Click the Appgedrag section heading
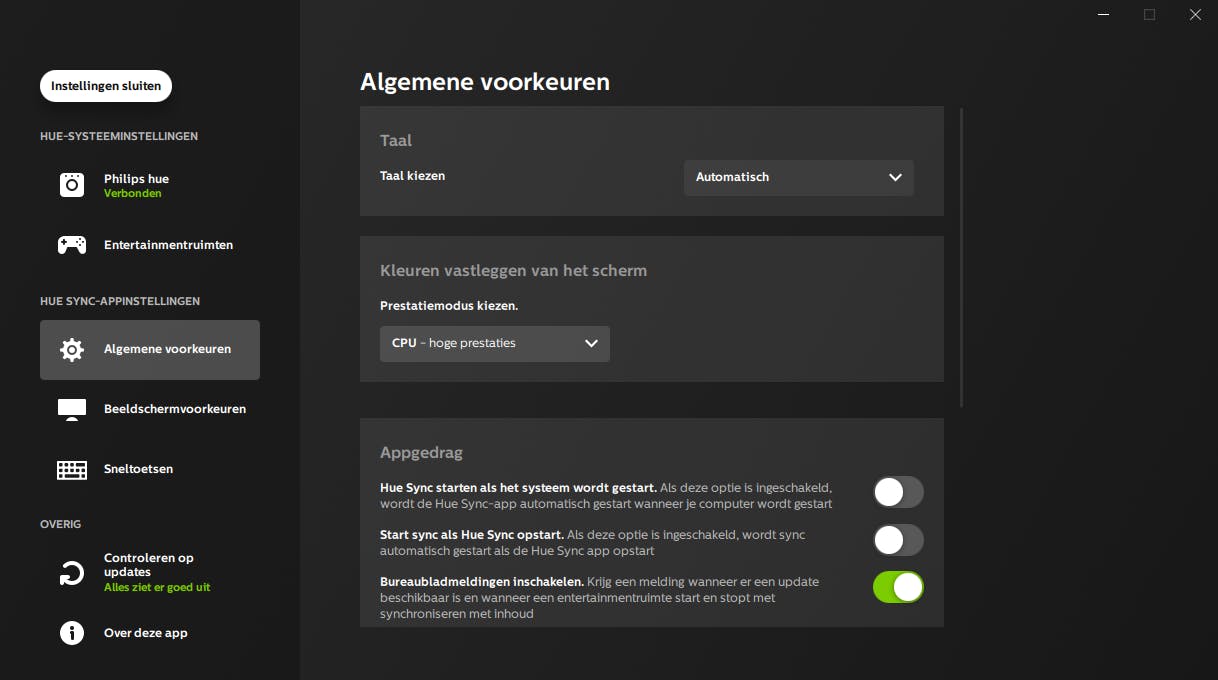The height and width of the screenshot is (680, 1218). [x=421, y=453]
